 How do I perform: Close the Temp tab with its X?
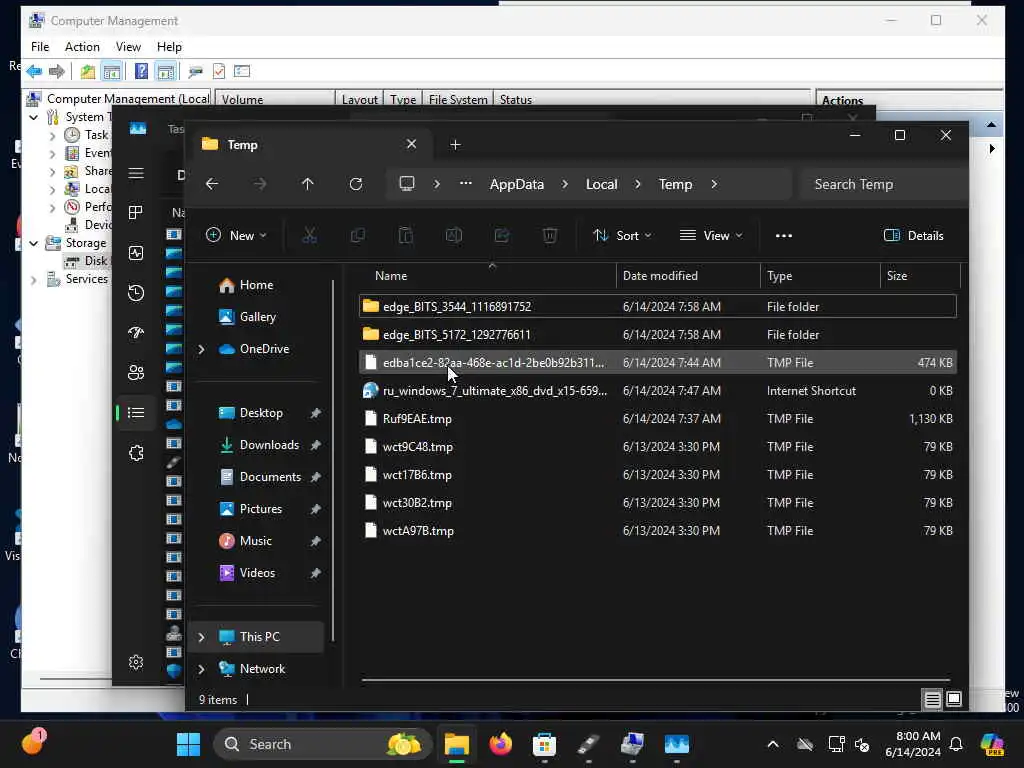411,144
